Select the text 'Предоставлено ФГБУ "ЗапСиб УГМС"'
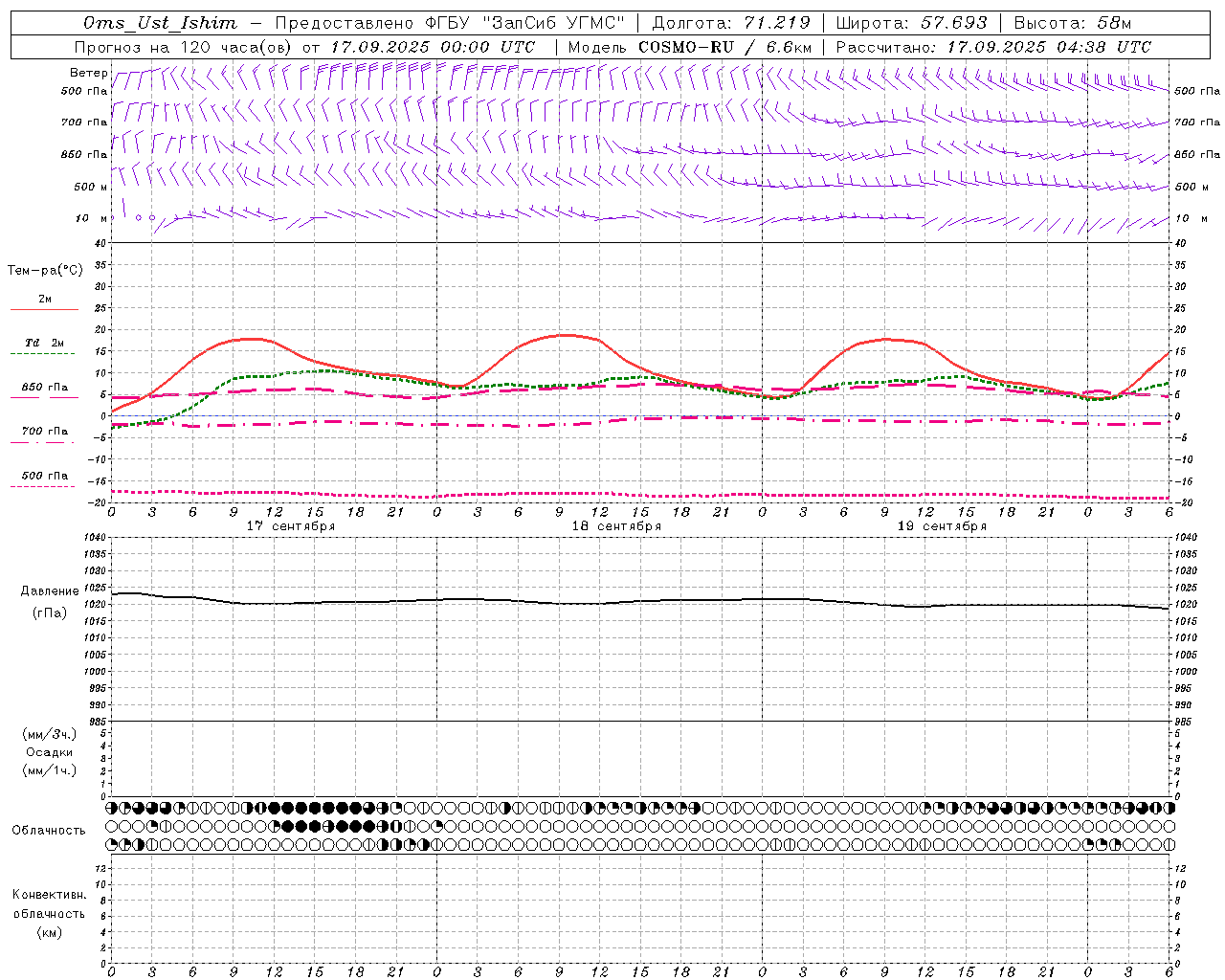The width and height of the screenshot is (1225, 980). [x=449, y=23]
